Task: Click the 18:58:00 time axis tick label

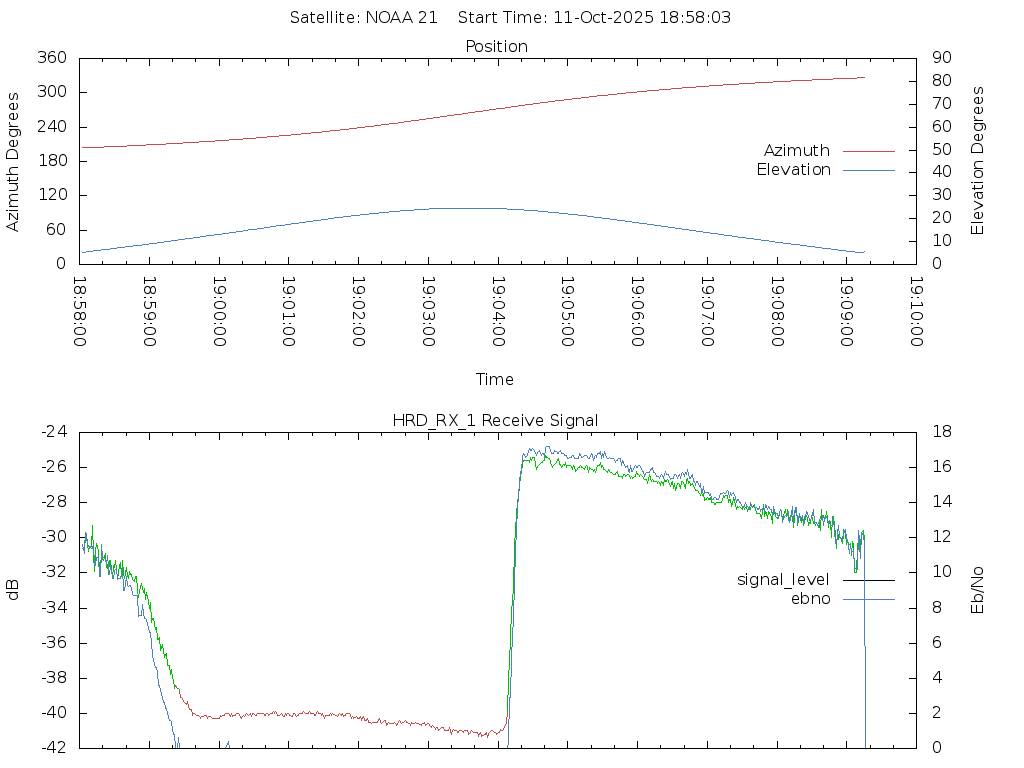Action: pos(80,312)
